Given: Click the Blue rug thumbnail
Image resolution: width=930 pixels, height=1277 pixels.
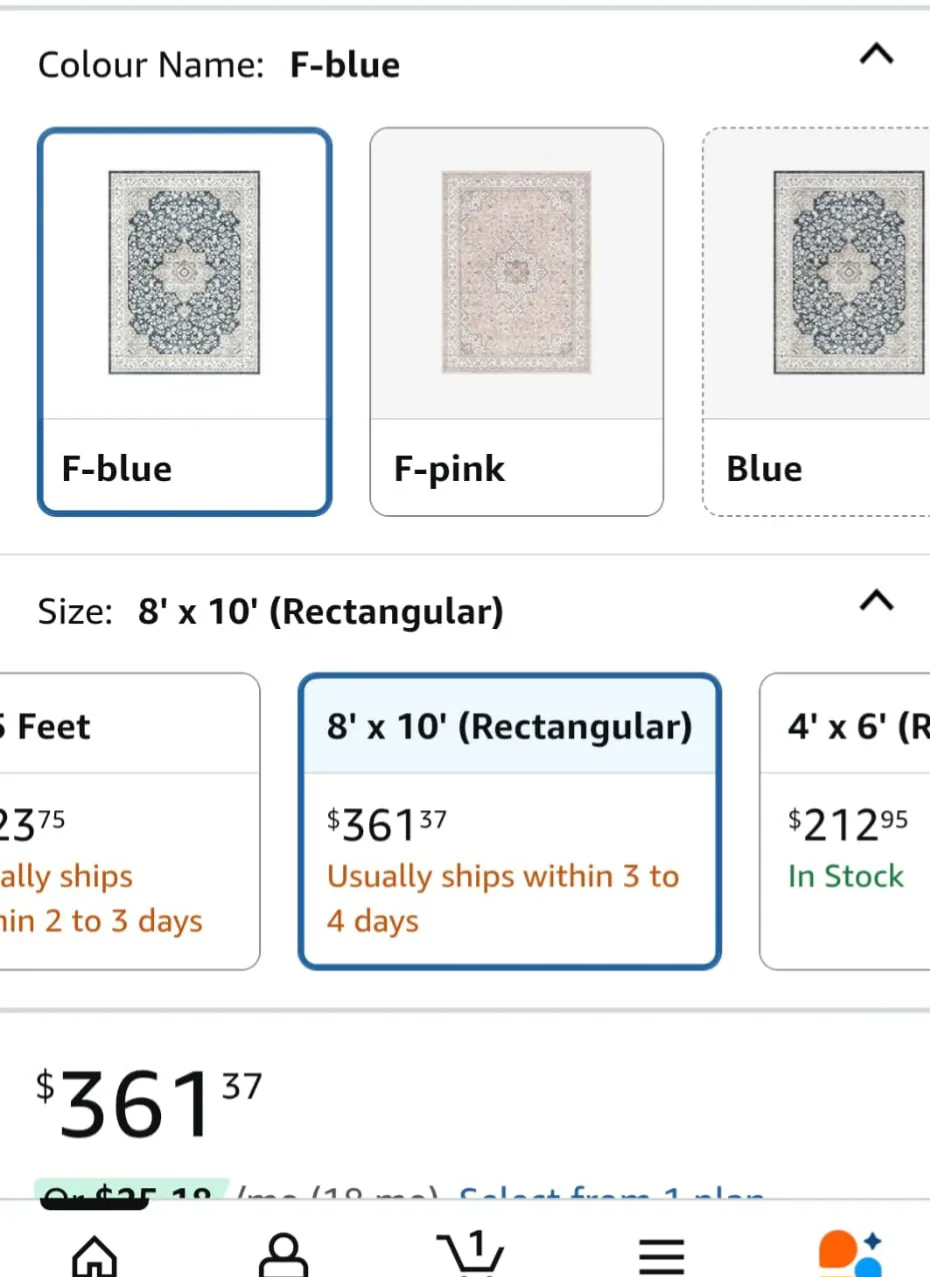Looking at the screenshot, I should [848, 270].
